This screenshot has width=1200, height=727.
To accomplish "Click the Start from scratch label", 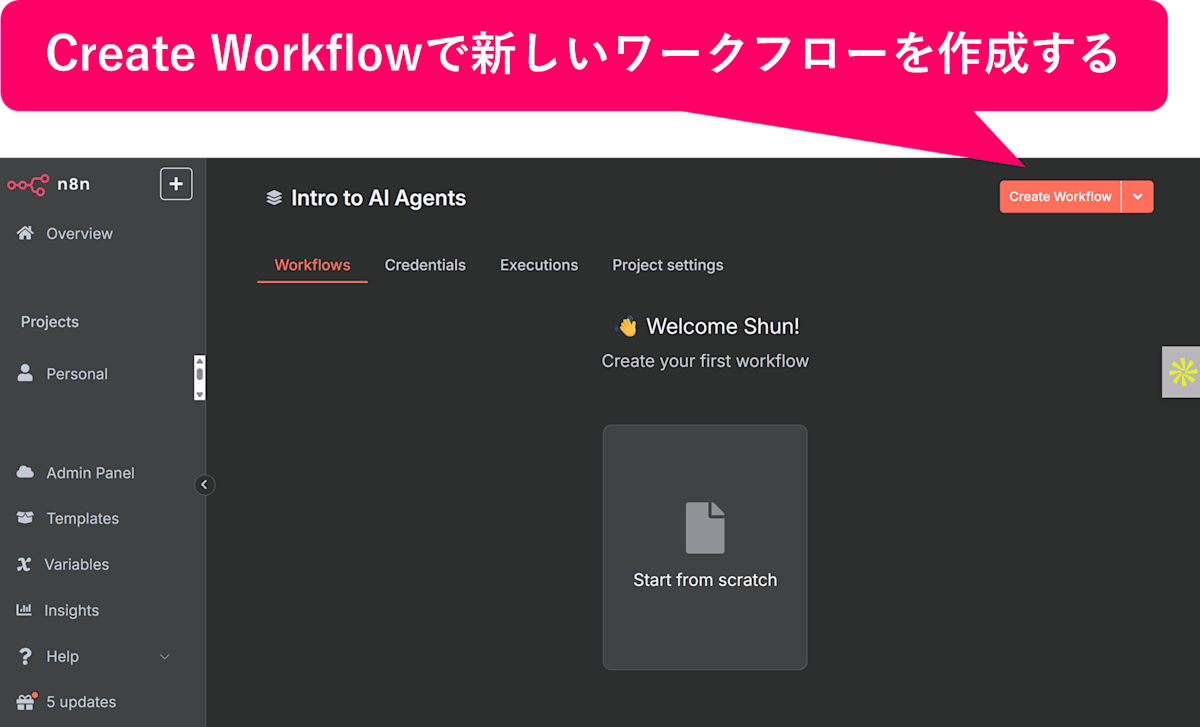I will (x=705, y=580).
